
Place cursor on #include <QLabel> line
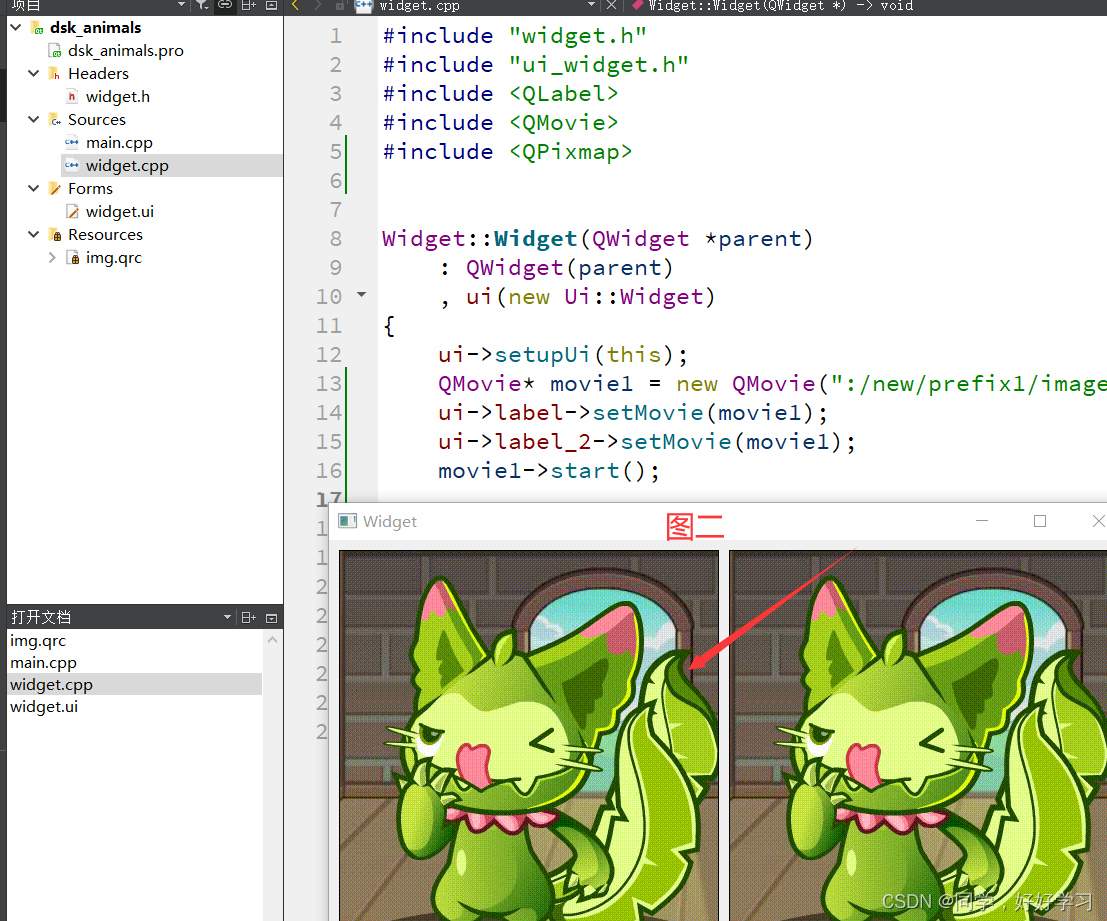tap(501, 93)
